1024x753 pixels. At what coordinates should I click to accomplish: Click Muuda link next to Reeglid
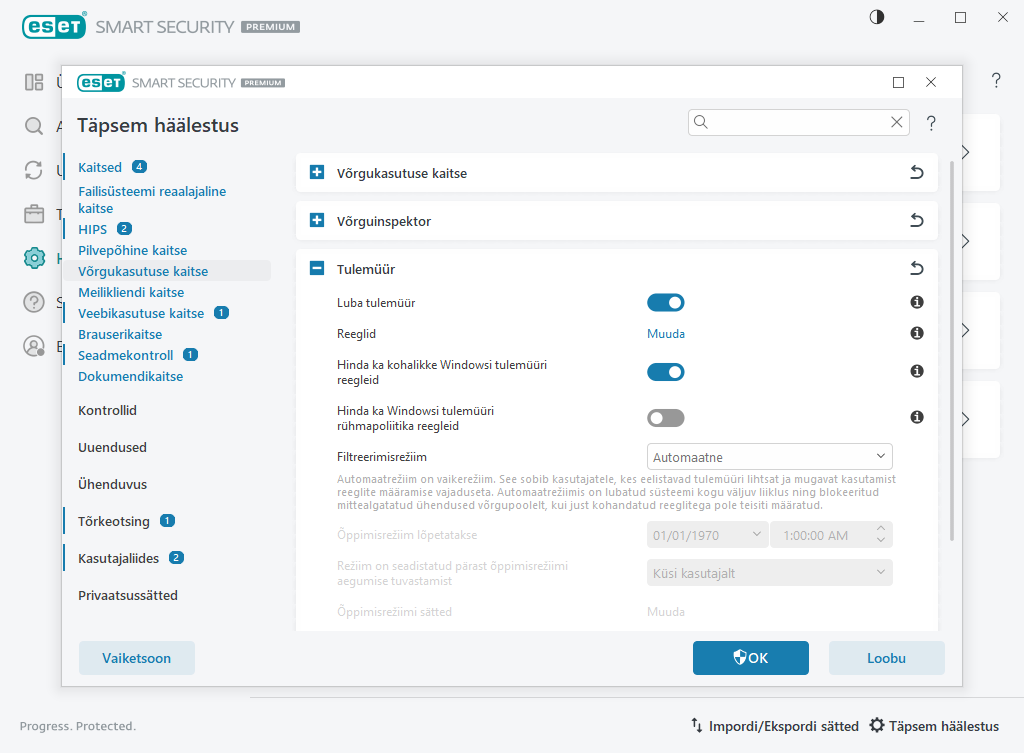point(666,334)
